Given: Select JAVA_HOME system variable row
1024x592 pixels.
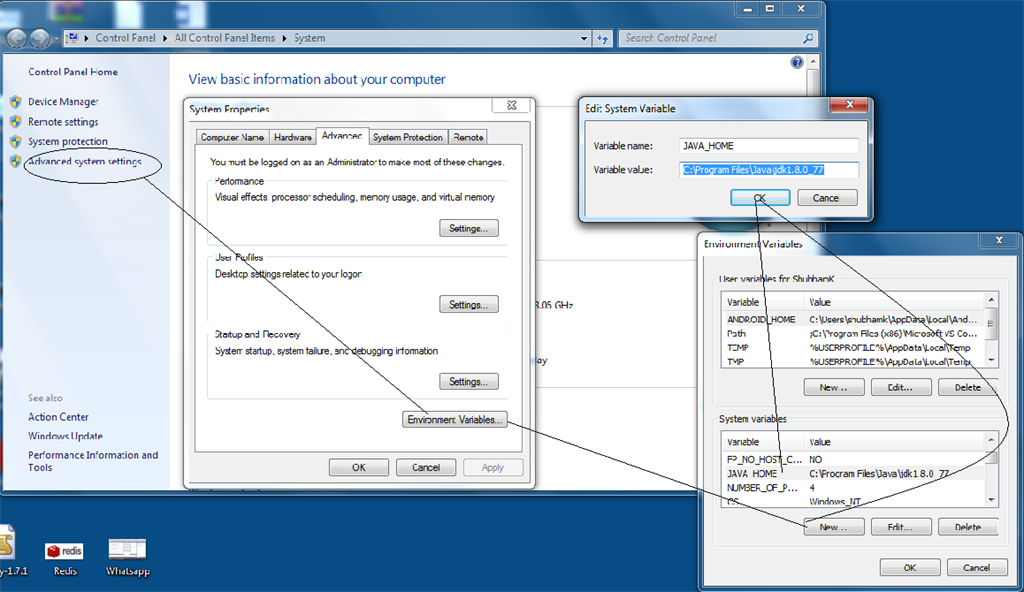Looking at the screenshot, I should [x=854, y=474].
